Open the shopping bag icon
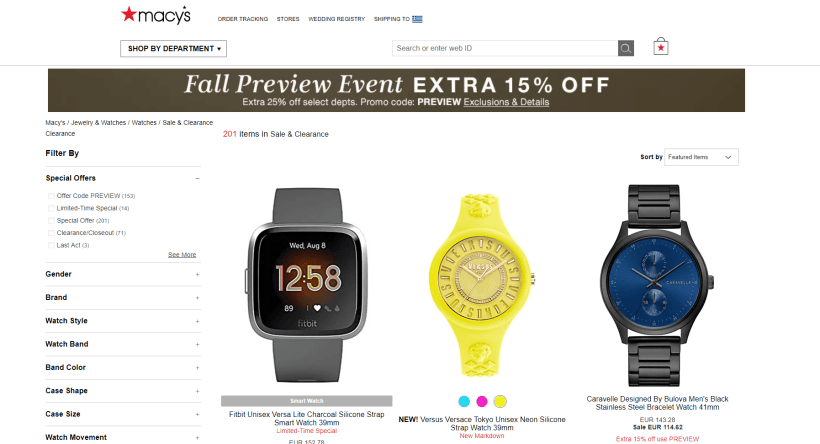The height and width of the screenshot is (444, 820). [x=660, y=47]
